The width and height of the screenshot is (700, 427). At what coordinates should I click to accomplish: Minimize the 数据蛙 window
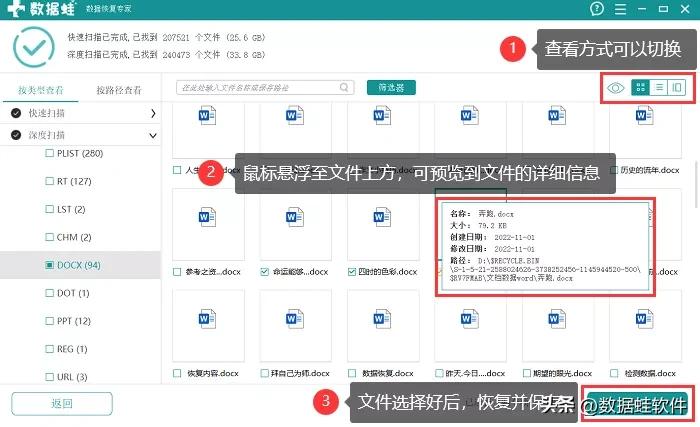[x=642, y=9]
